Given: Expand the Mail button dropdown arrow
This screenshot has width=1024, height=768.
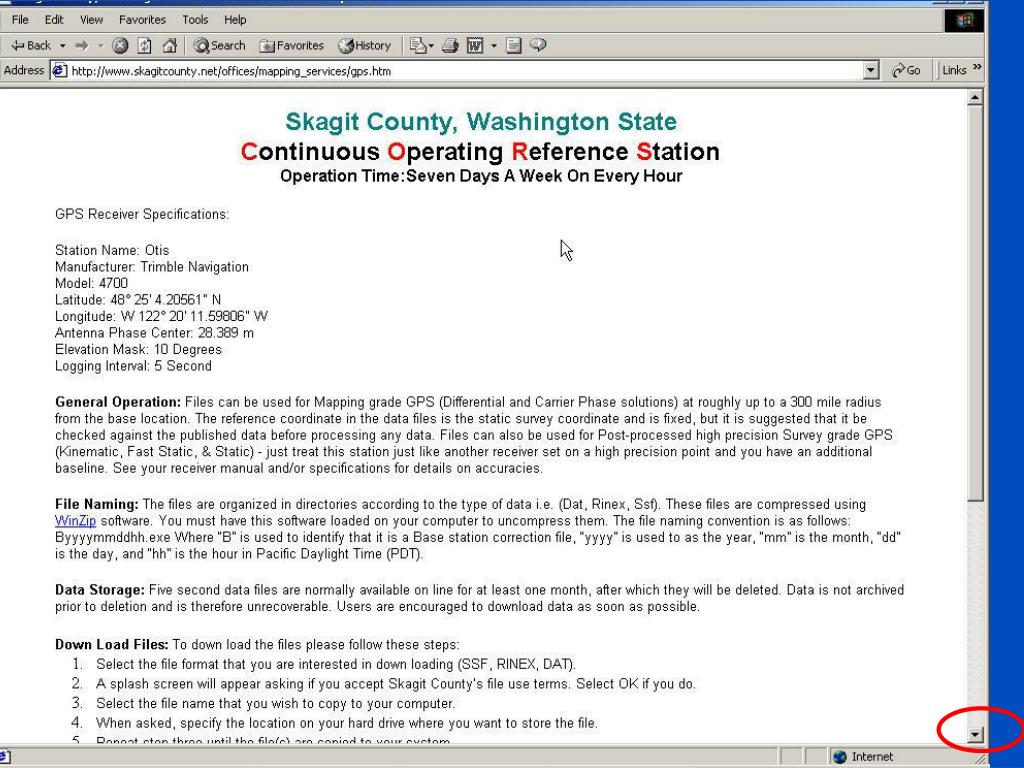Looking at the screenshot, I should click(x=431, y=46).
